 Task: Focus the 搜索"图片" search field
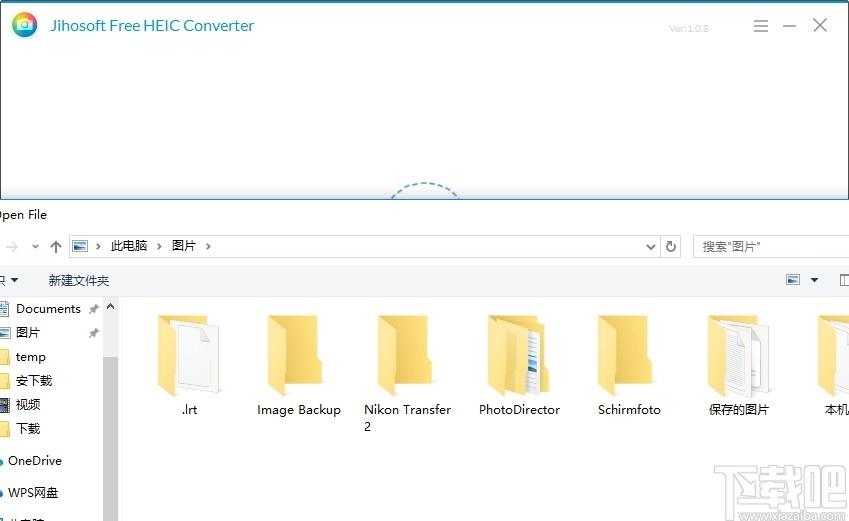pyautogui.click(x=771, y=246)
